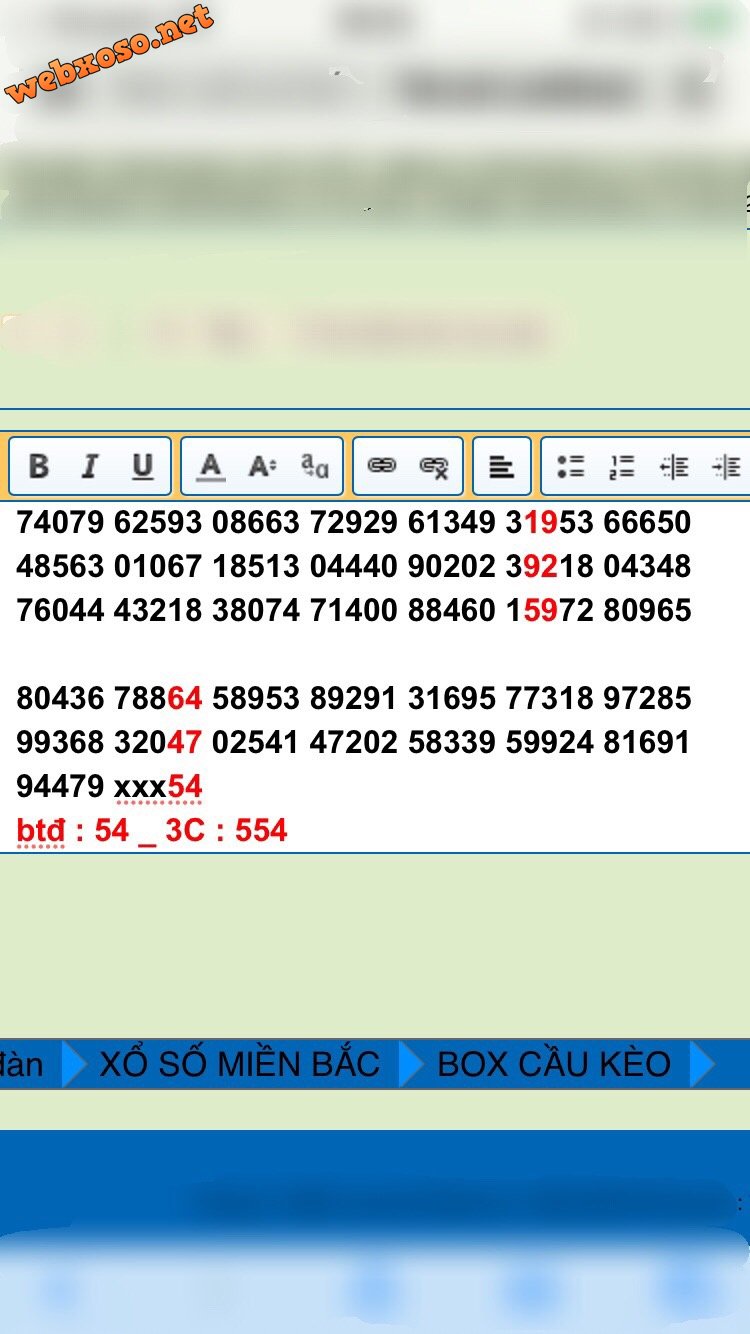Click the number 97285 in the editor

[x=648, y=698]
